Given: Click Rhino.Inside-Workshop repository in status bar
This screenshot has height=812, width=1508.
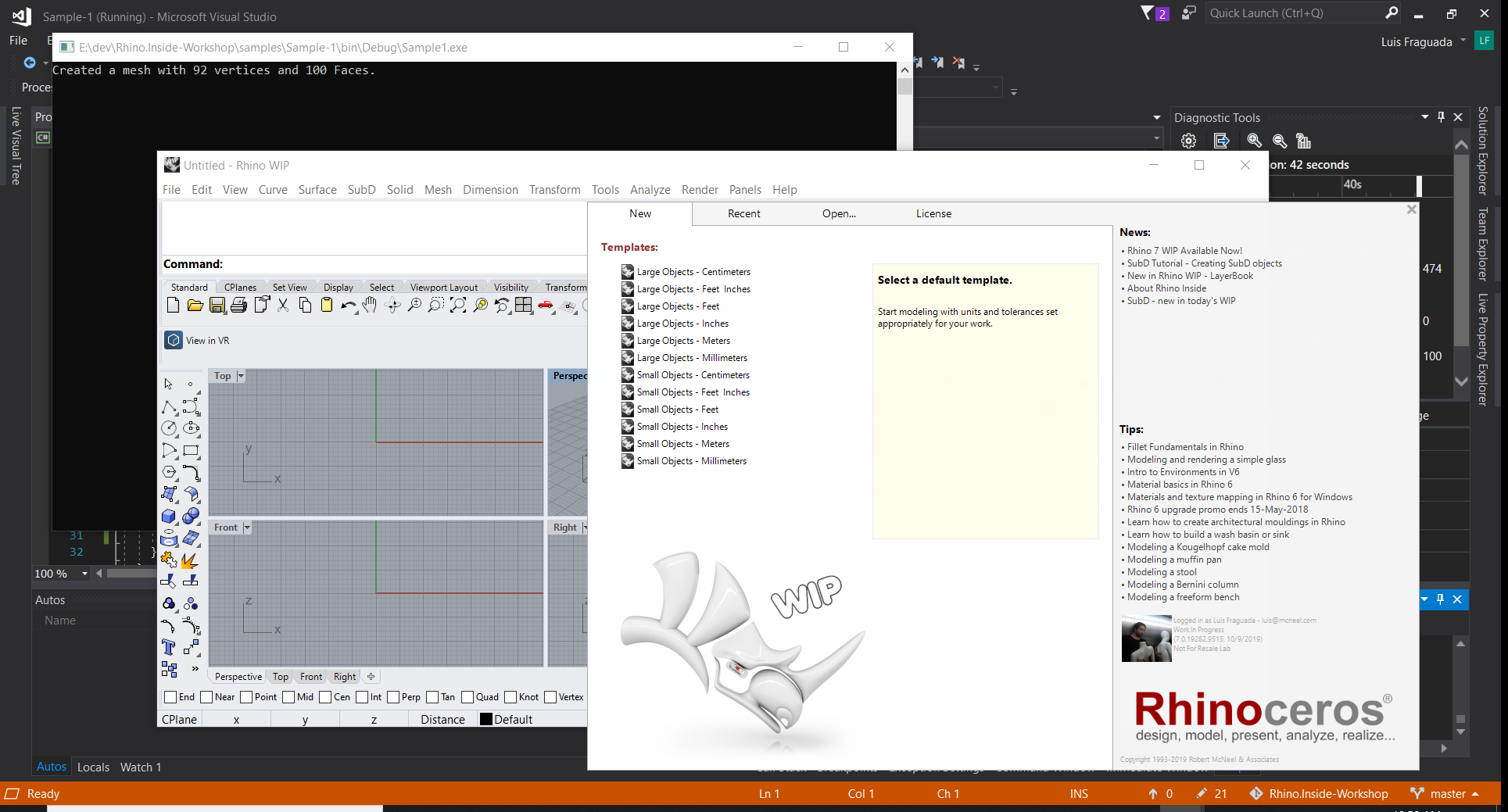Looking at the screenshot, I should [x=1319, y=794].
